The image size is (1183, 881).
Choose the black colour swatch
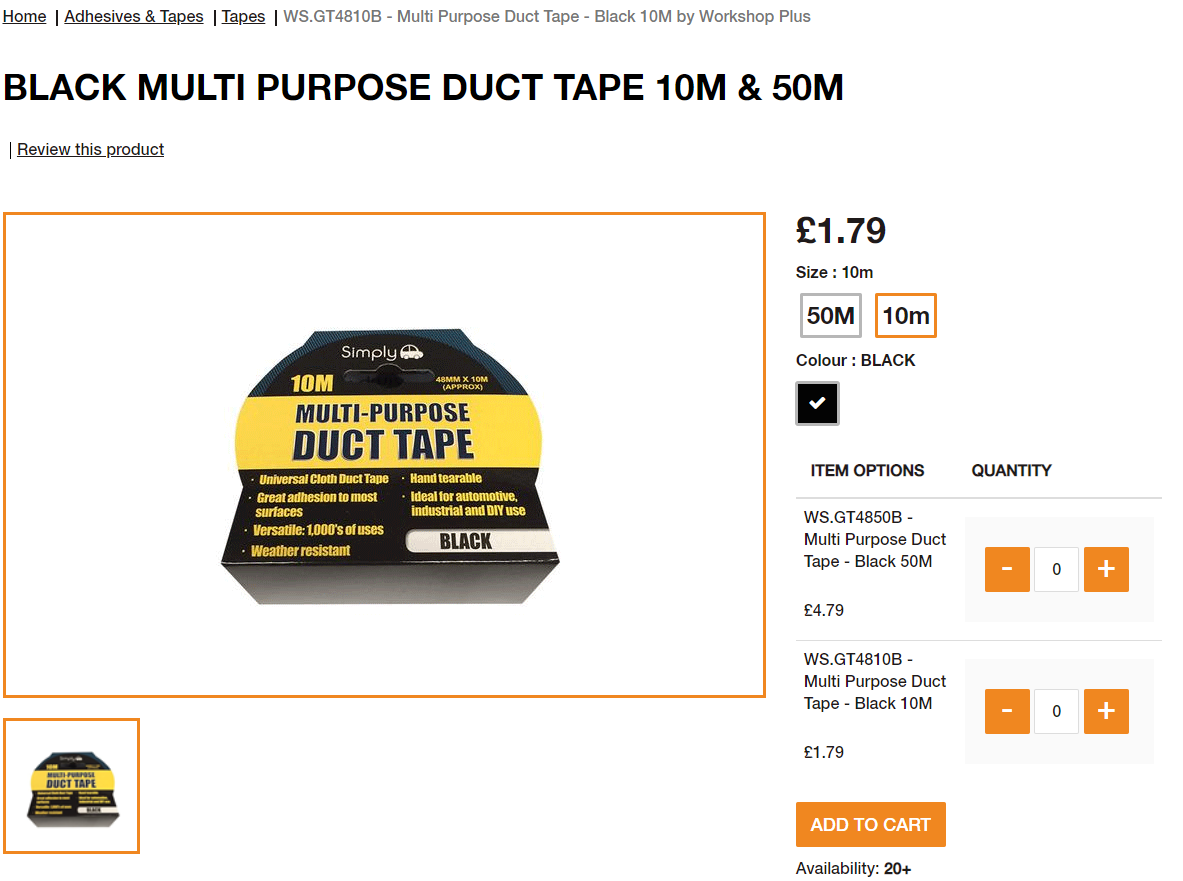coord(817,404)
